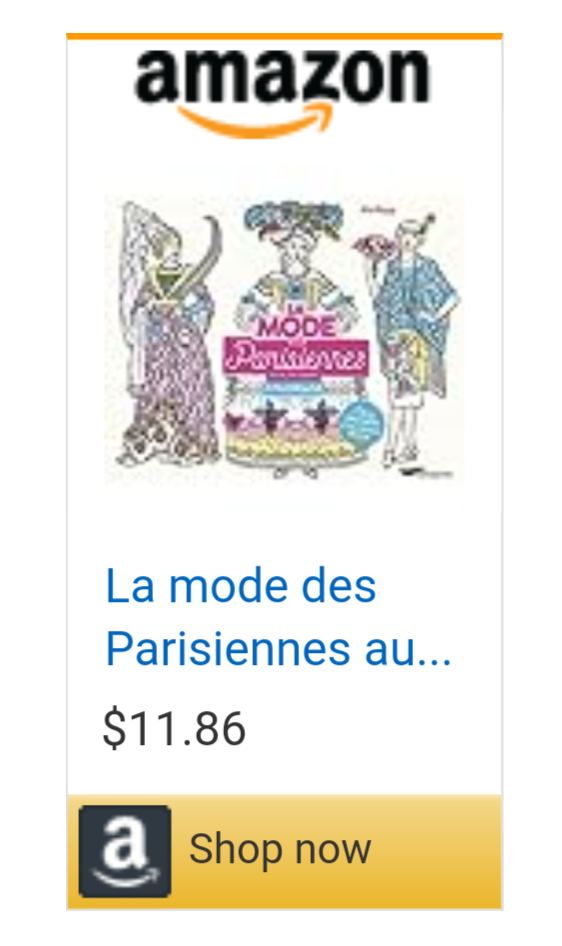
Task: Open the book cover product image
Action: 285,339
